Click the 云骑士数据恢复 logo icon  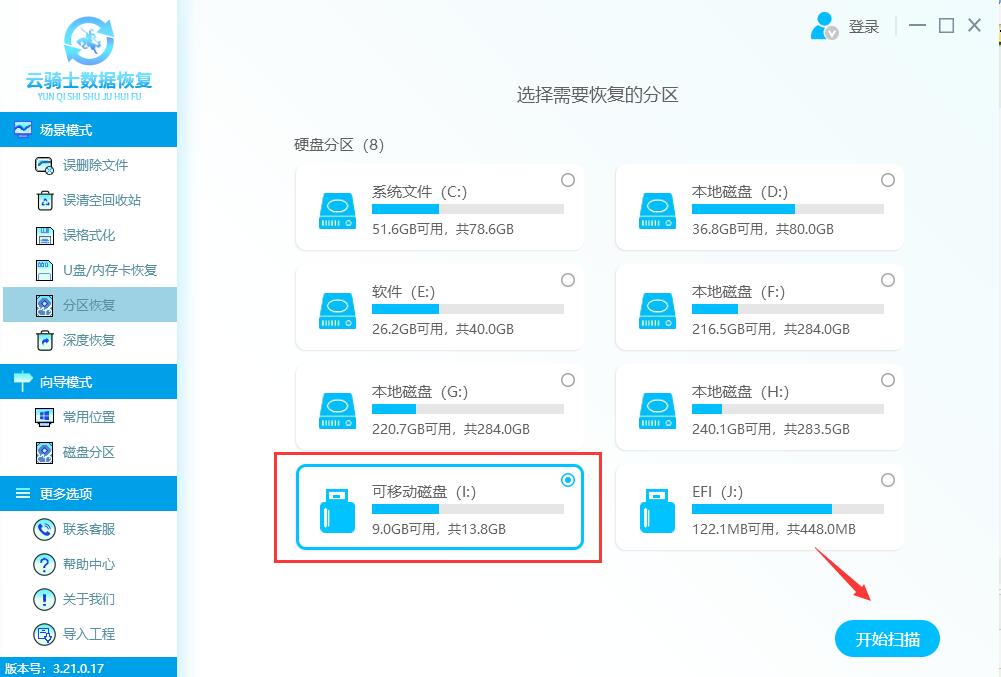coord(89,40)
